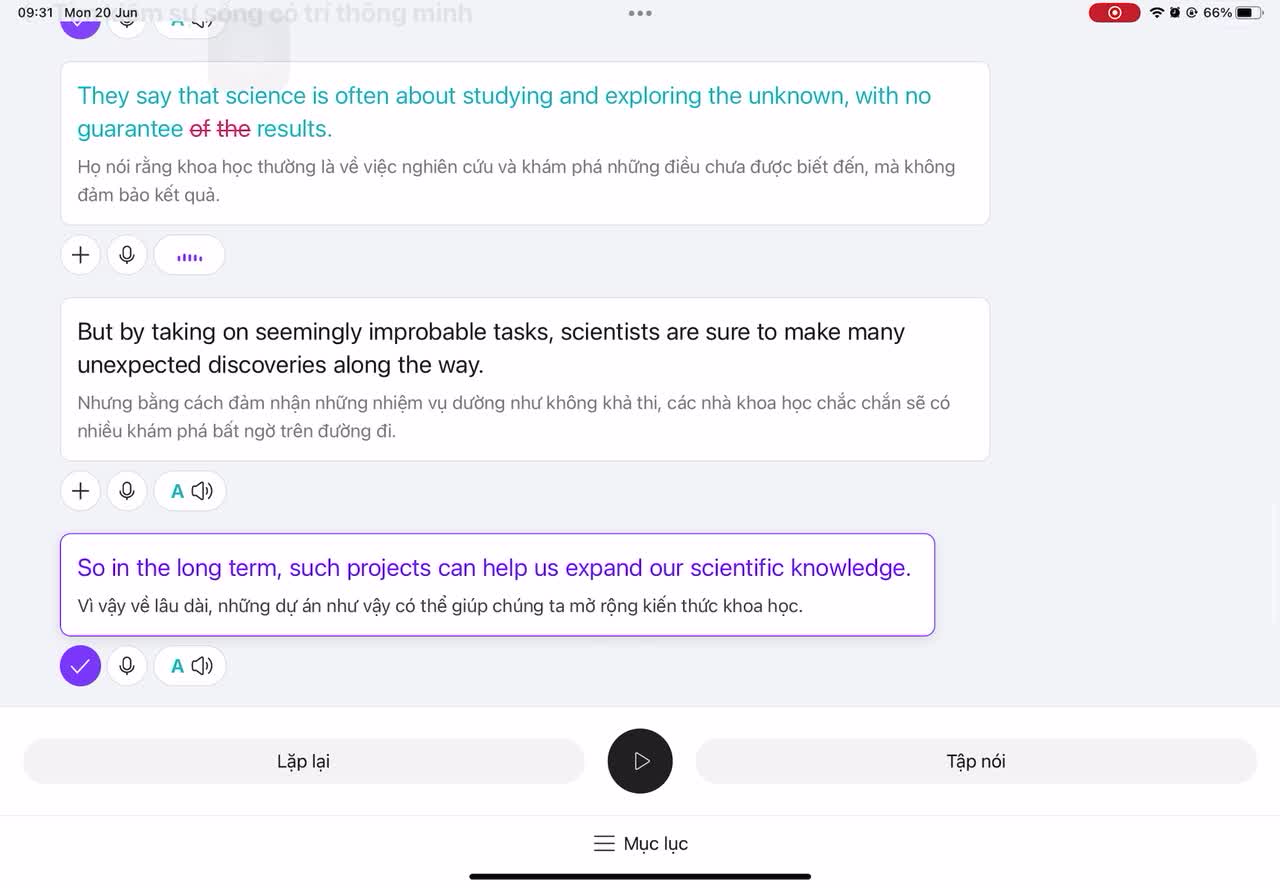Open the "Mục lục" table of contents
Image resolution: width=1280 pixels, height=888 pixels.
(x=640, y=844)
